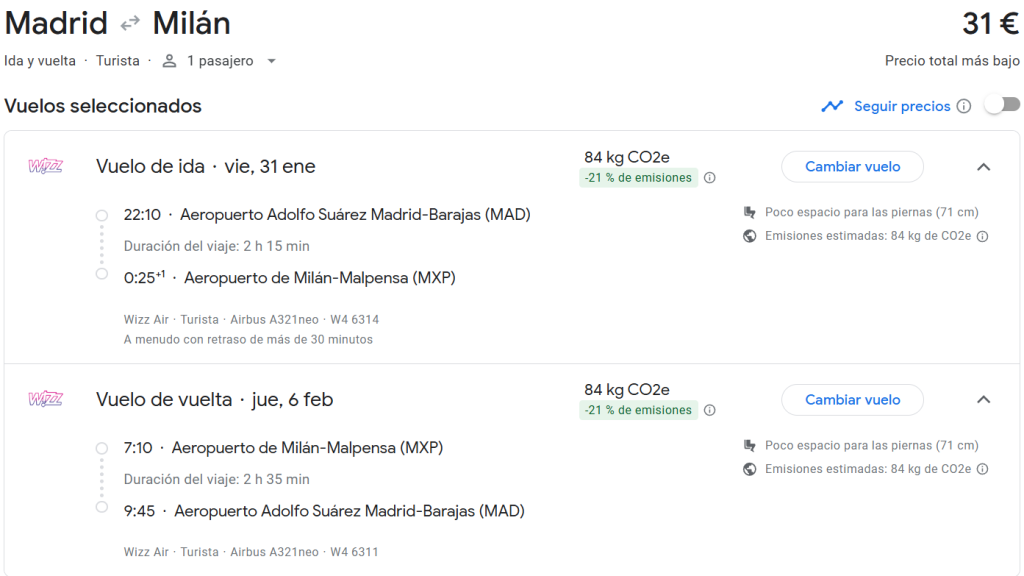Open the Turista cabin class selector
Viewport: 1024px width, 576px height.
click(x=117, y=60)
